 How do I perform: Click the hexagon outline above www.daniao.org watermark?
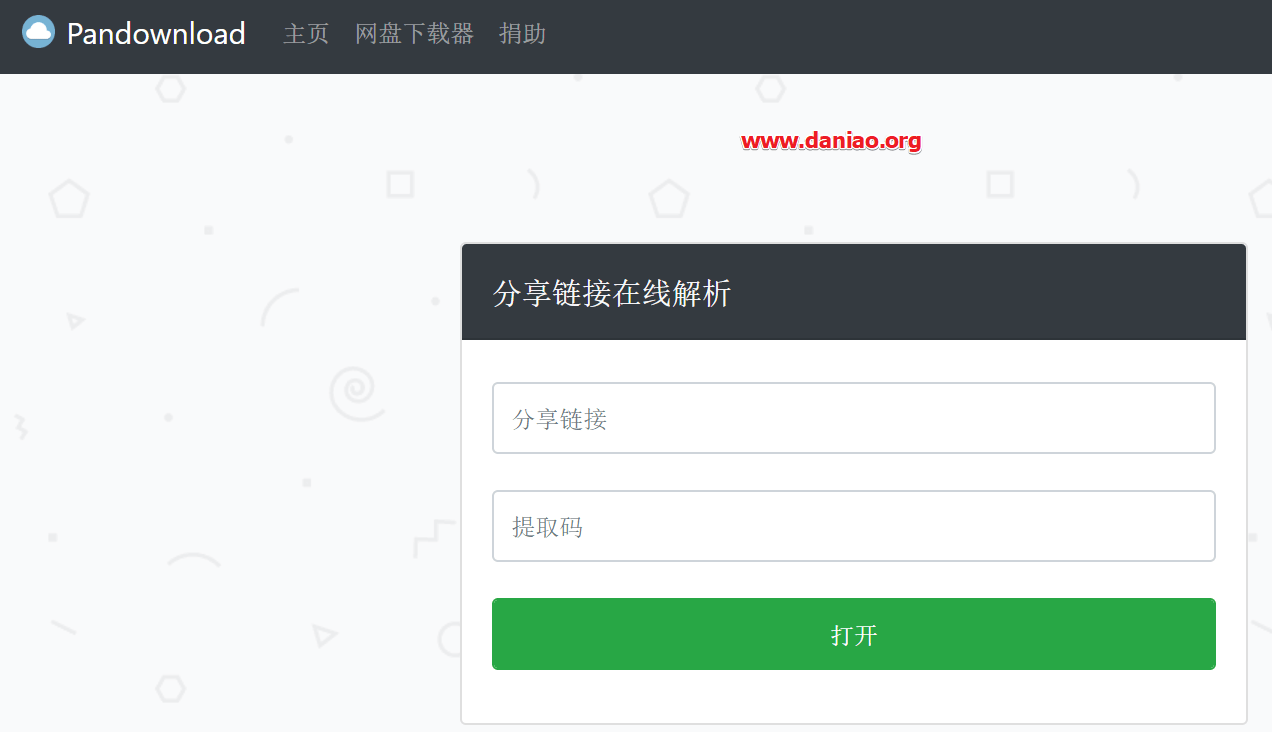click(770, 89)
